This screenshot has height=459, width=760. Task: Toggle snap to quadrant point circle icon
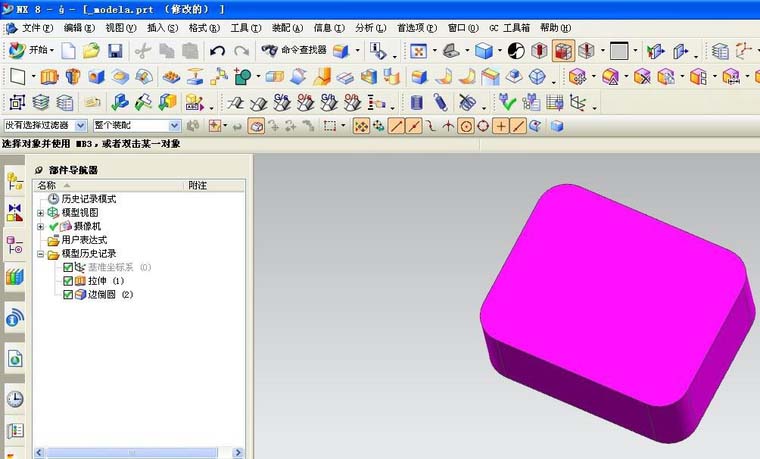coord(483,126)
